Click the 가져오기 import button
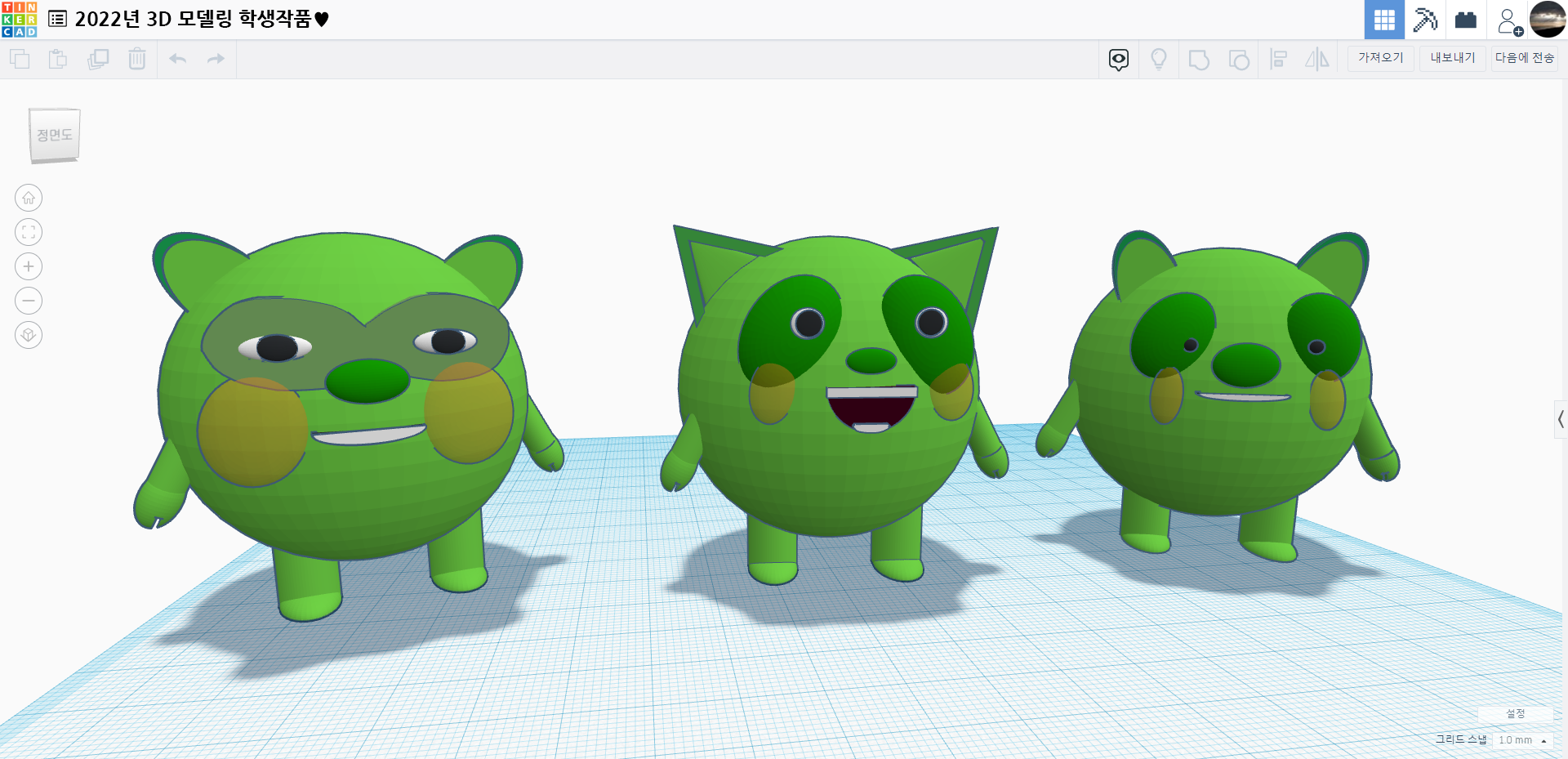 [1381, 58]
